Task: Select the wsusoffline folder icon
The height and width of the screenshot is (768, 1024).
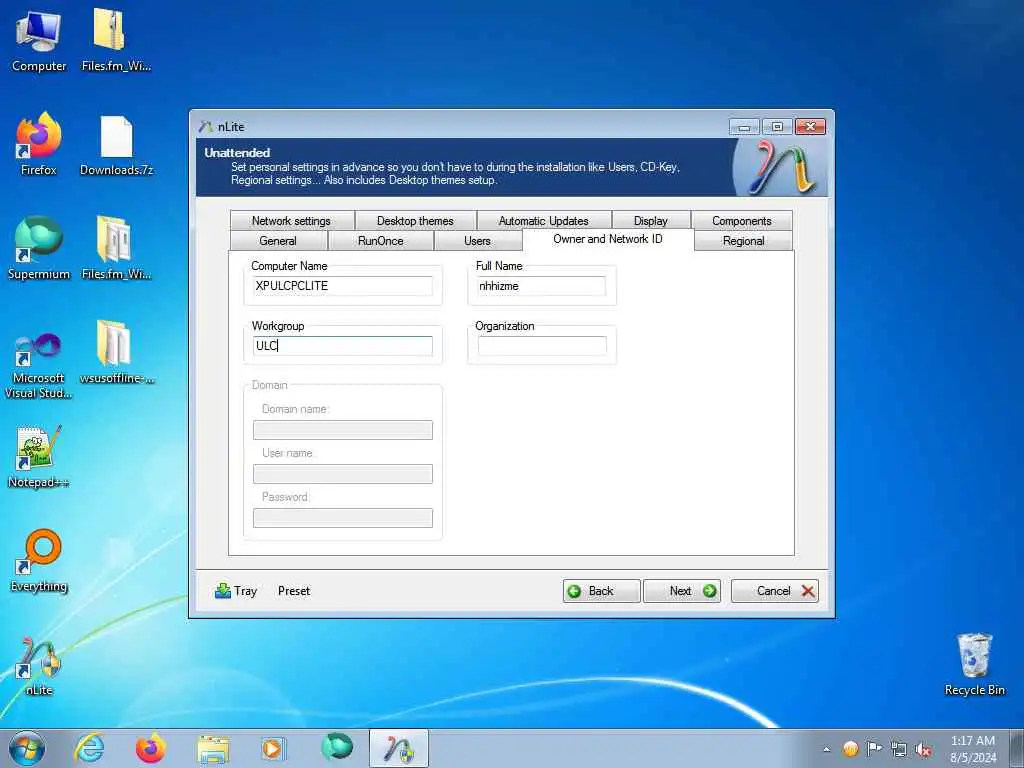Action: click(116, 353)
